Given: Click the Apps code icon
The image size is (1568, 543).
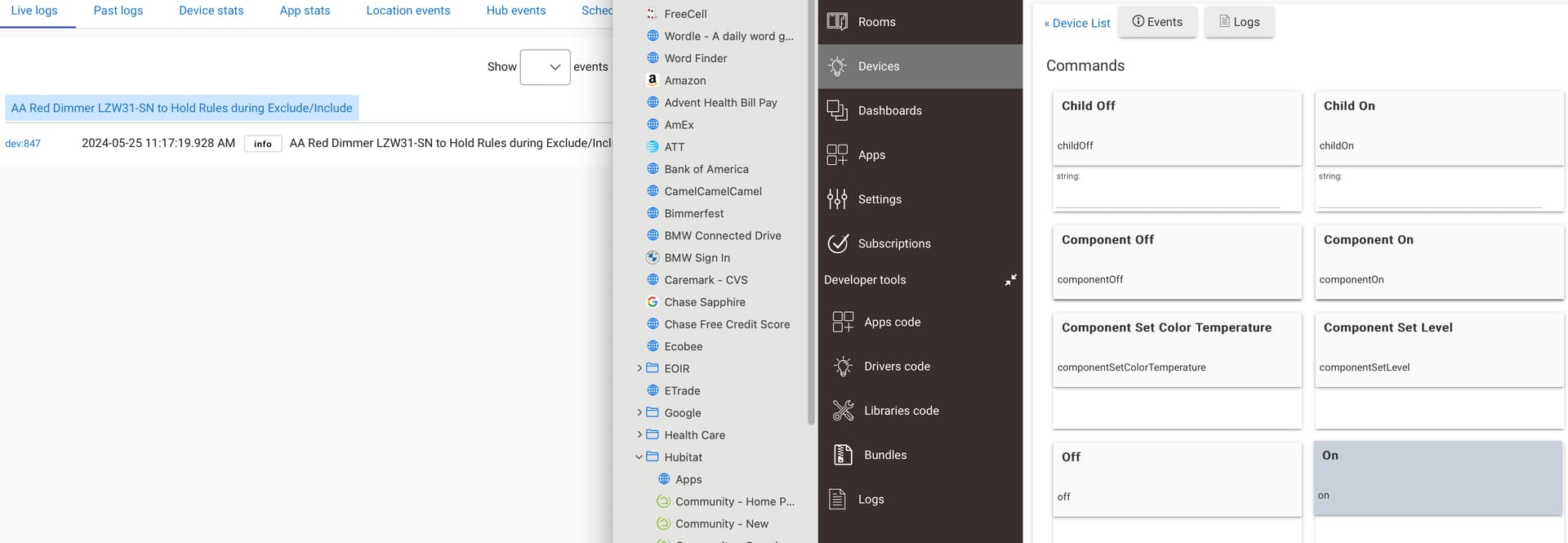Looking at the screenshot, I should [843, 322].
